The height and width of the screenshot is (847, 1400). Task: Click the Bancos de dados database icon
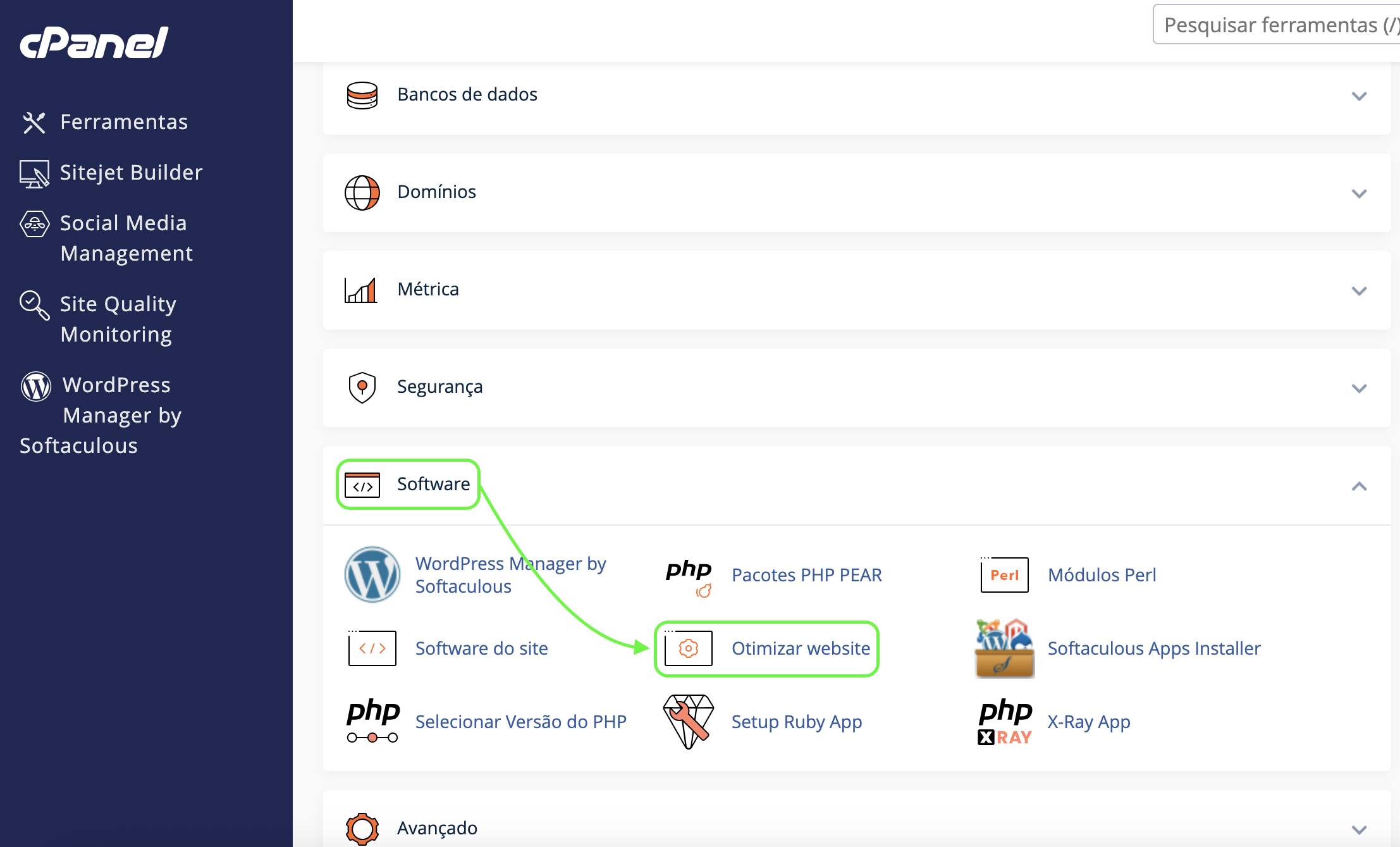pyautogui.click(x=362, y=96)
